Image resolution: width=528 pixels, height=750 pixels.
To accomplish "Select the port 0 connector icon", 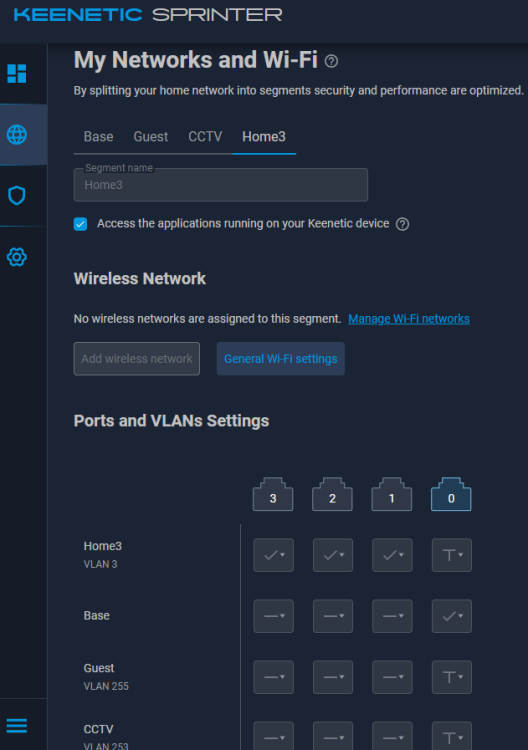I will pos(451,494).
